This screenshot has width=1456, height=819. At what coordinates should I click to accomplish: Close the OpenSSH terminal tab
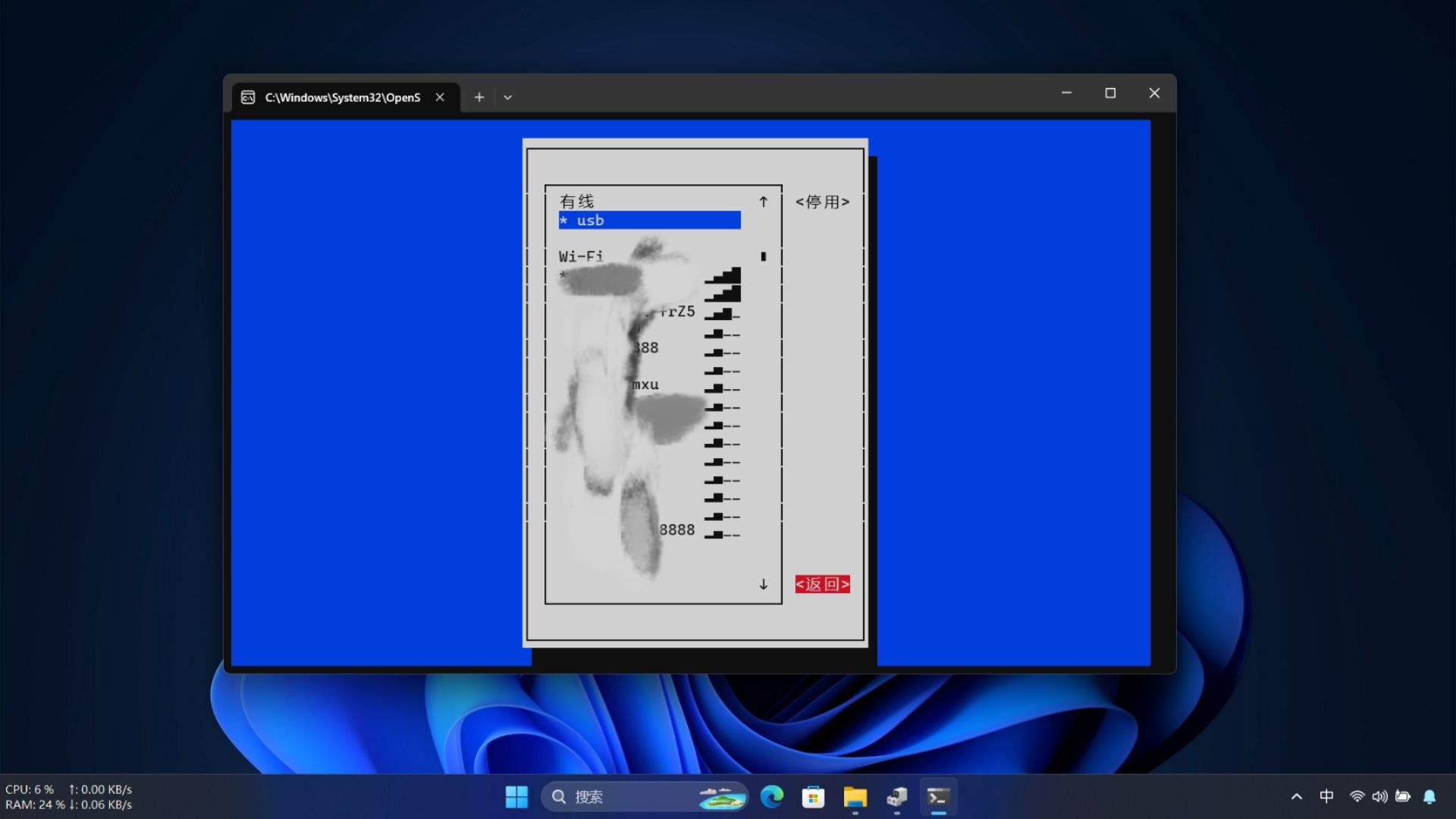(x=440, y=97)
